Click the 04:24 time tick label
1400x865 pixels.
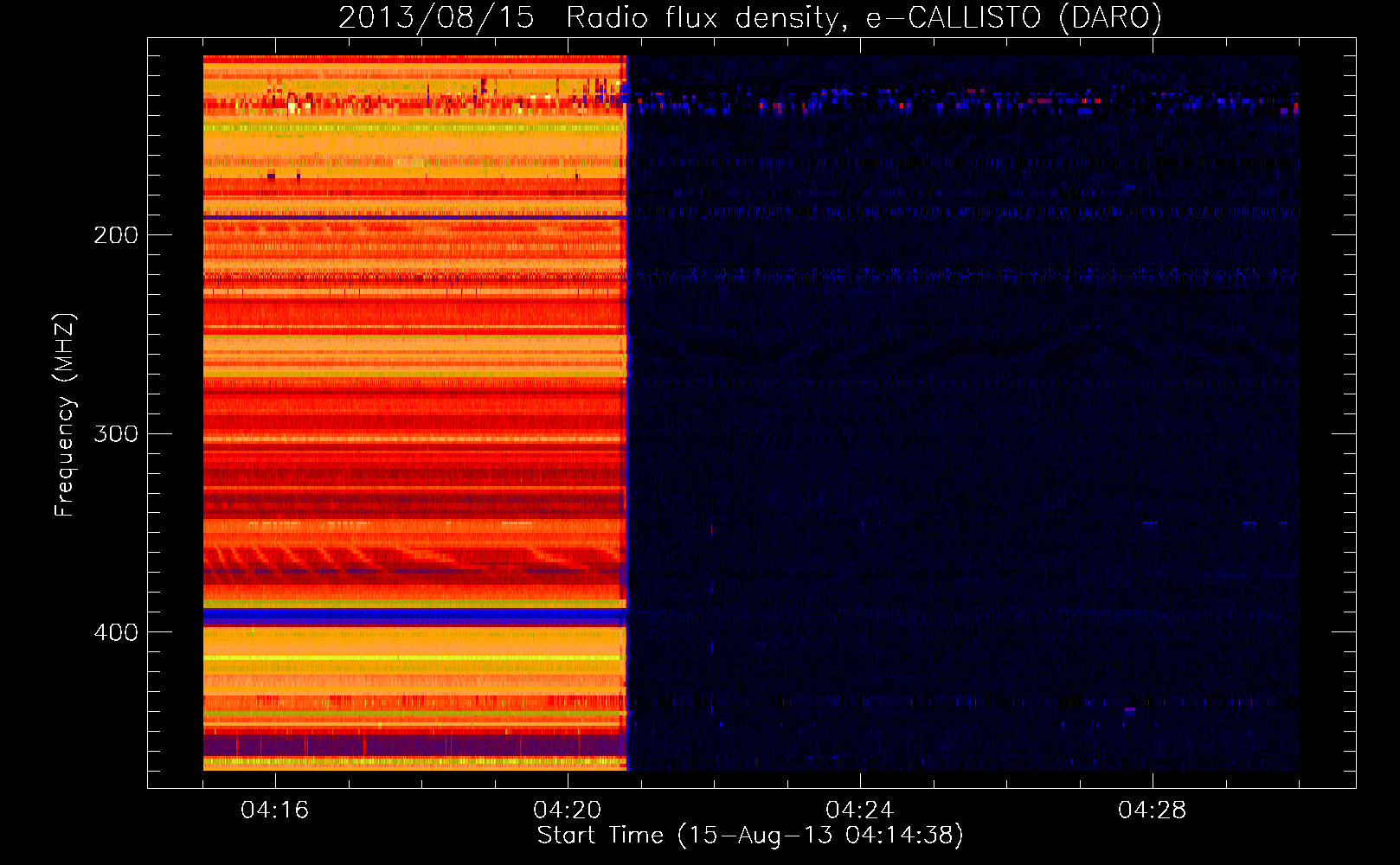pyautogui.click(x=860, y=811)
